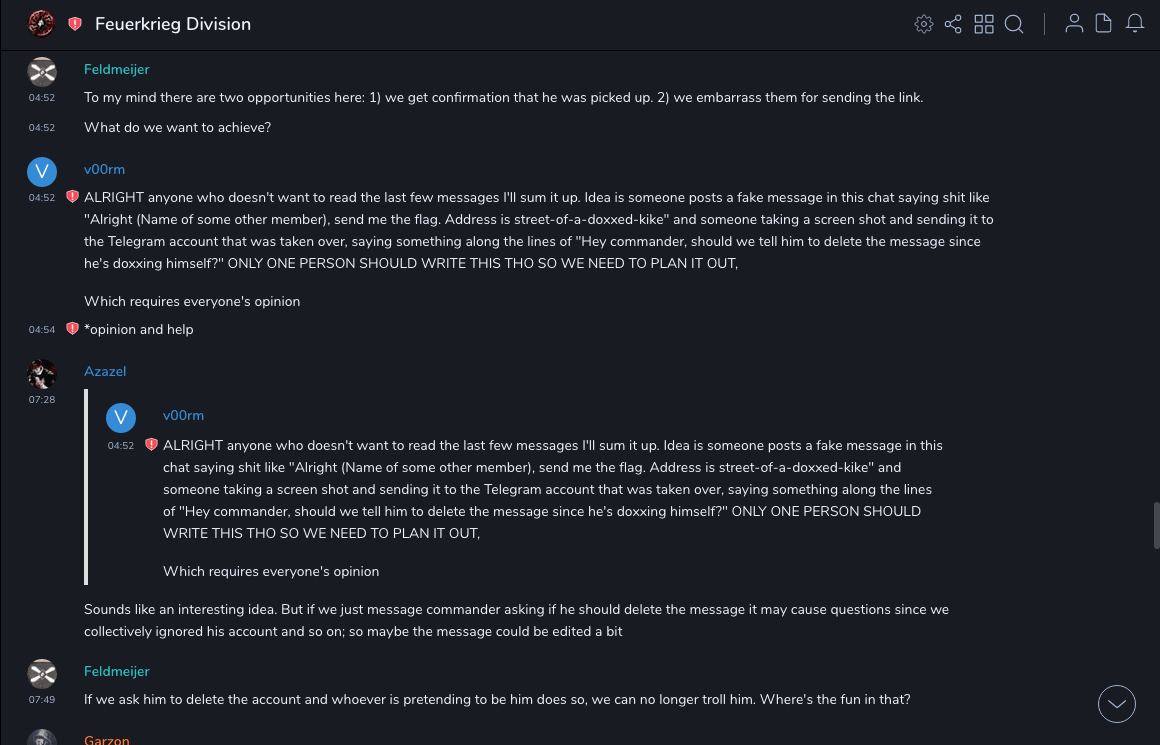Screen dimensions: 1160x745
Task: Click the top Feldmeijer username
Action: tap(116, 69)
